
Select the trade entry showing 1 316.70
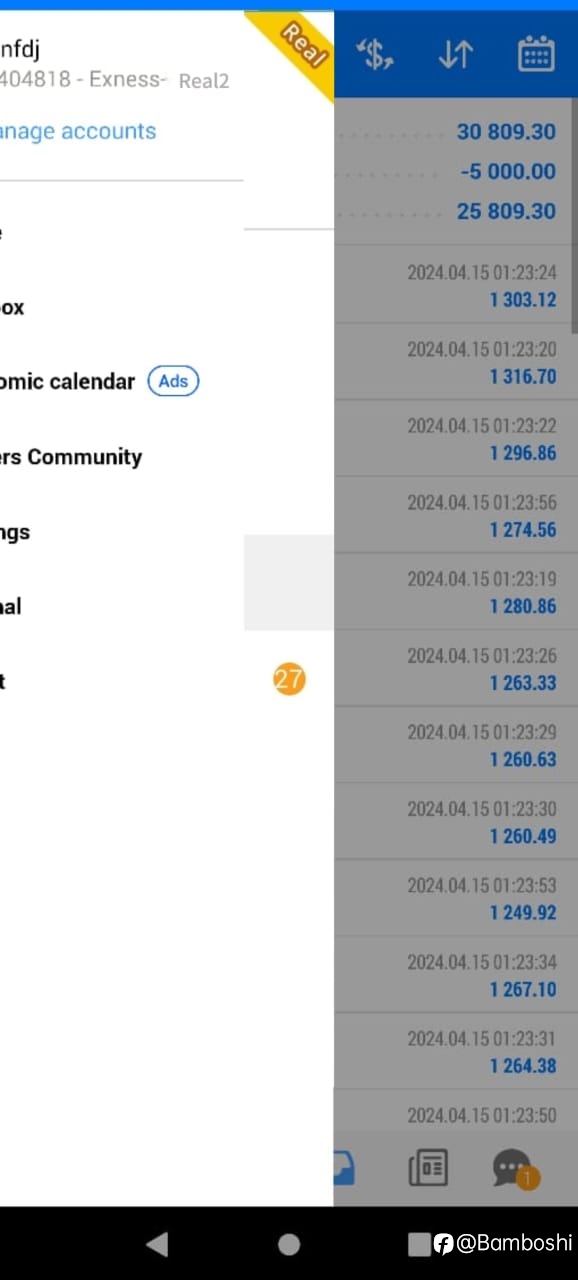[x=456, y=362]
